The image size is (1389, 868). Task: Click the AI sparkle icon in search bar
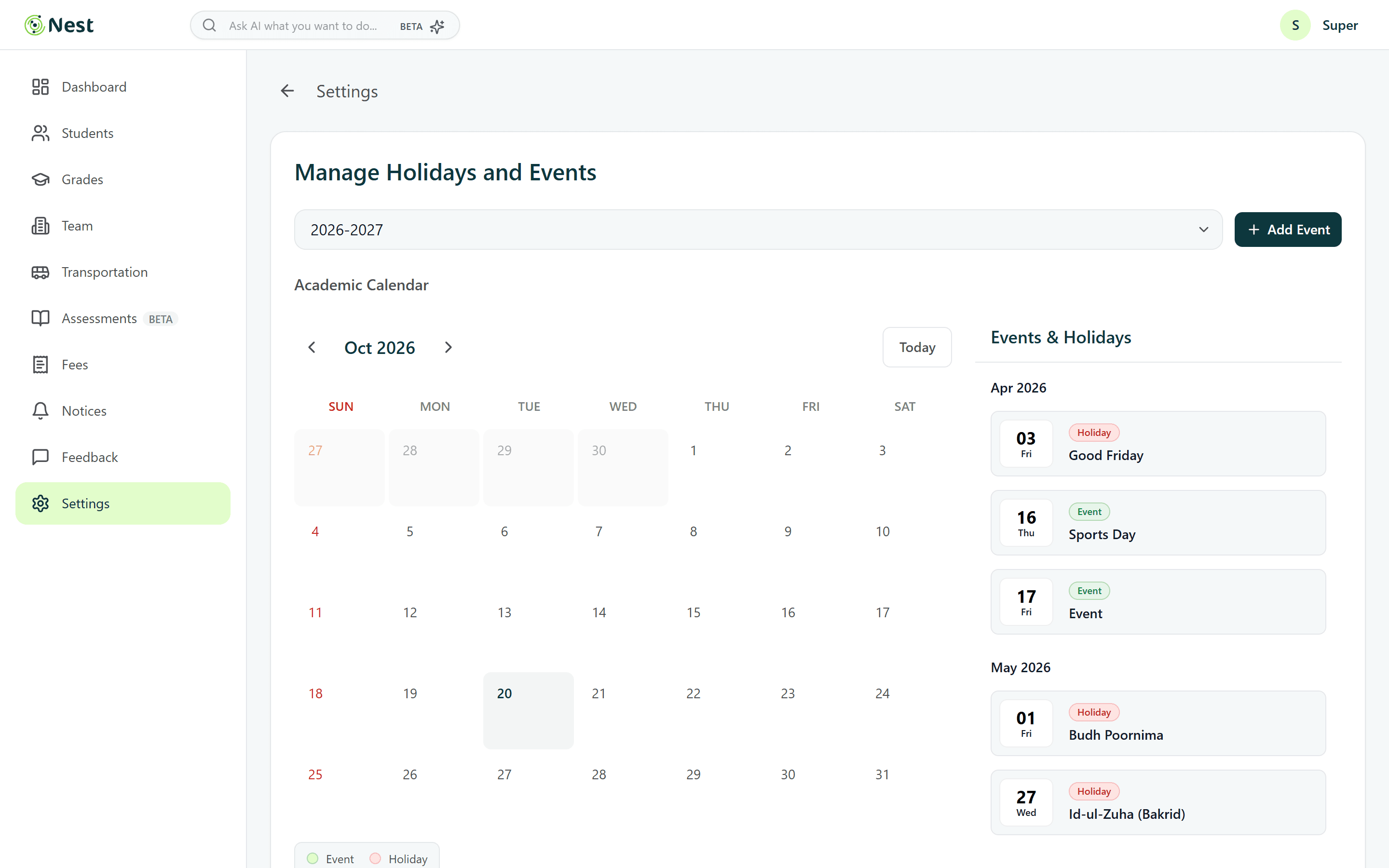pyautogui.click(x=437, y=27)
